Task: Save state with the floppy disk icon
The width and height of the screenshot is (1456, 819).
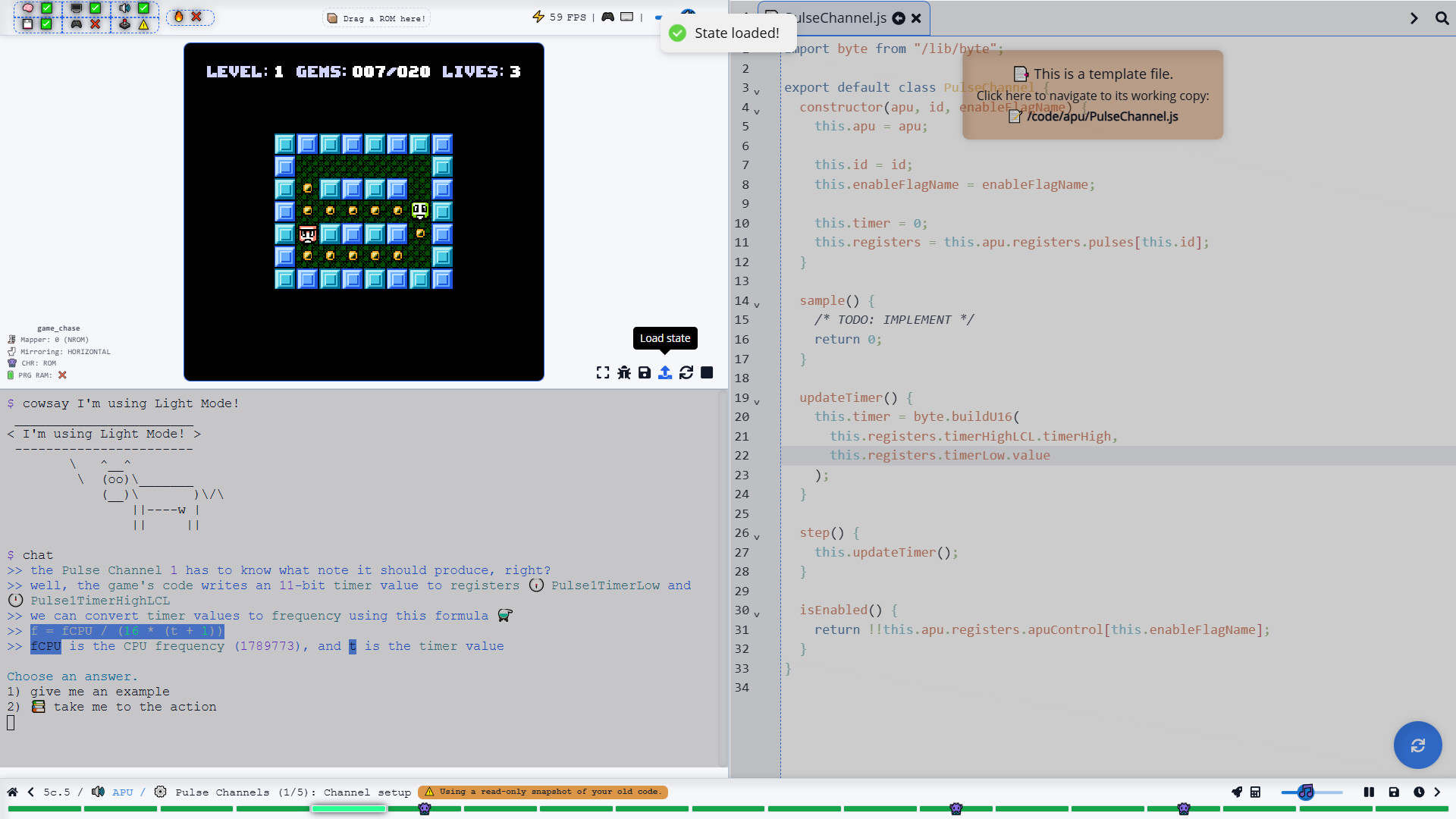Action: pos(645,373)
